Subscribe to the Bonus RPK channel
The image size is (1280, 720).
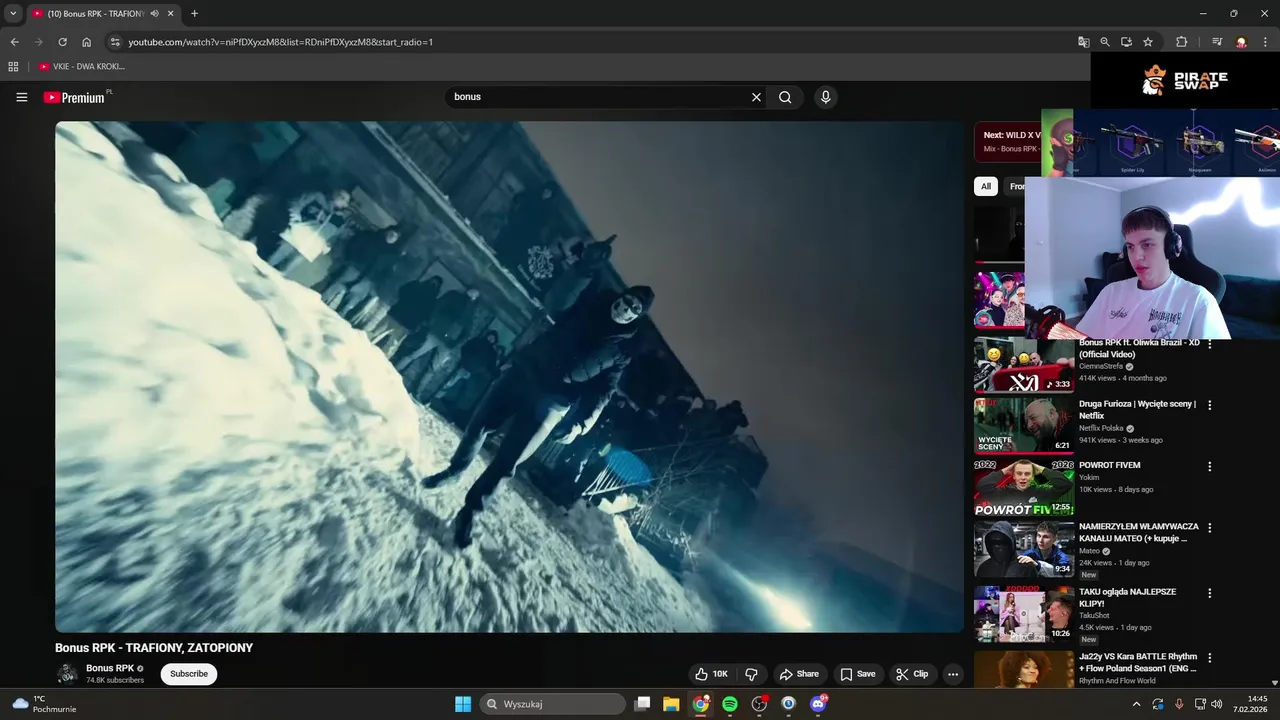coord(189,674)
